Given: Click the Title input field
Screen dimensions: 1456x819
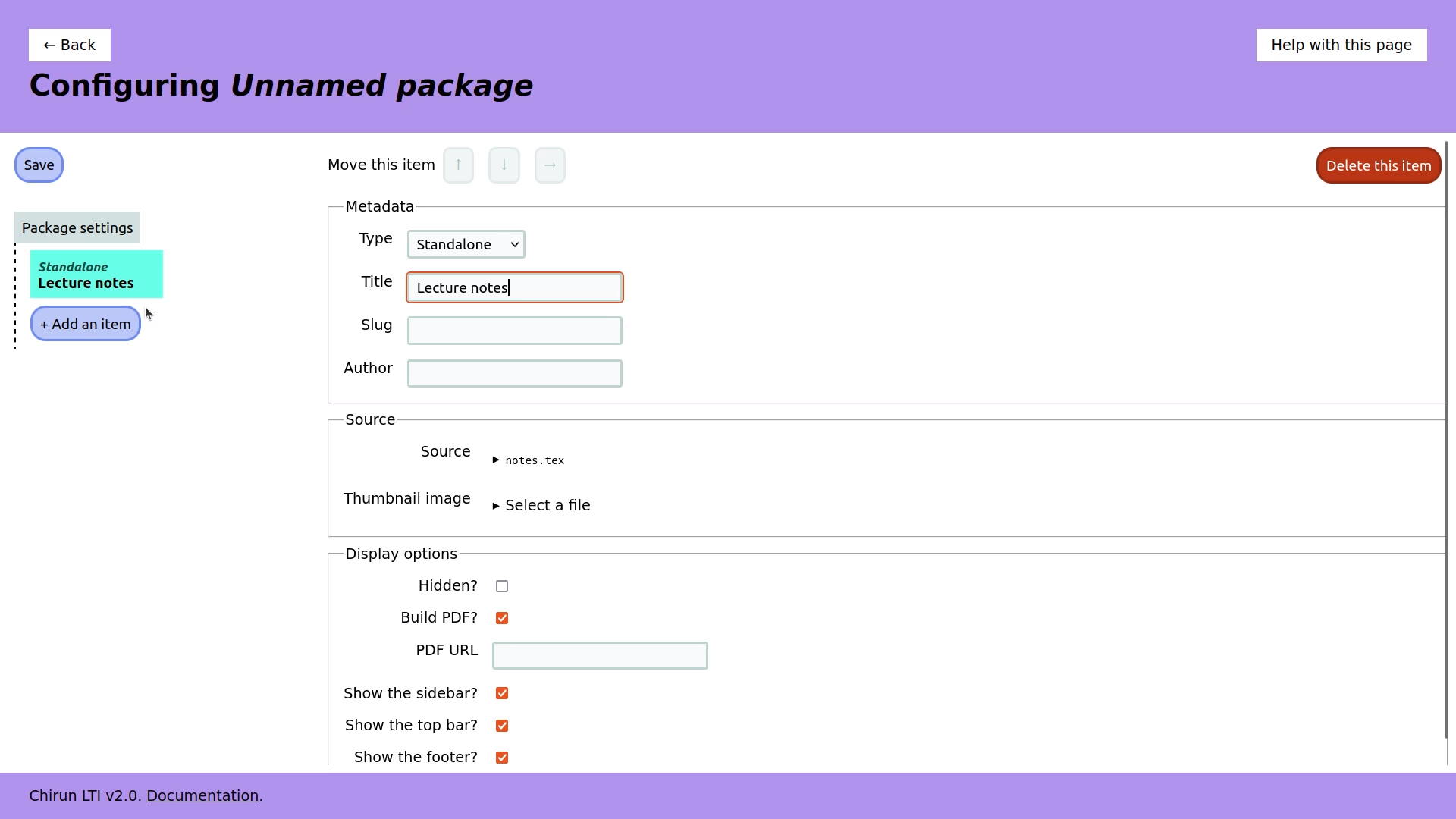Looking at the screenshot, I should [x=515, y=288].
